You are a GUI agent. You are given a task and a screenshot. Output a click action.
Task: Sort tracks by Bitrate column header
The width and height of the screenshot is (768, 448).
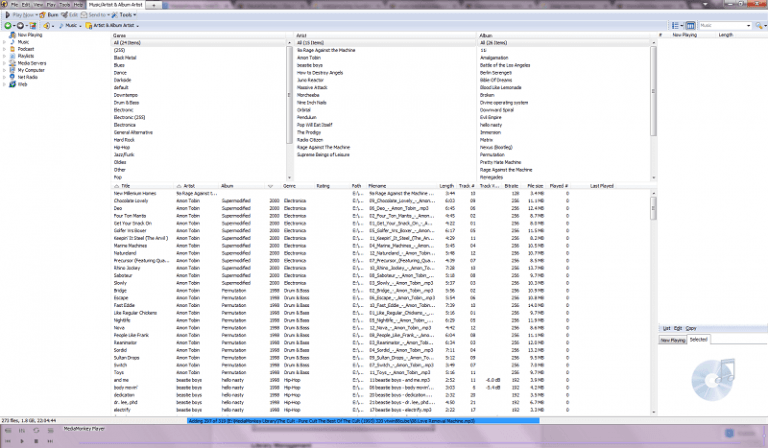(x=511, y=186)
